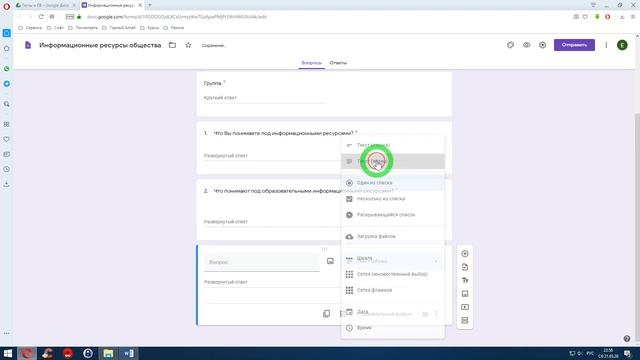Open downloads from the Opera sidebar
This screenshot has width=640, height=360.
click(7, 184)
